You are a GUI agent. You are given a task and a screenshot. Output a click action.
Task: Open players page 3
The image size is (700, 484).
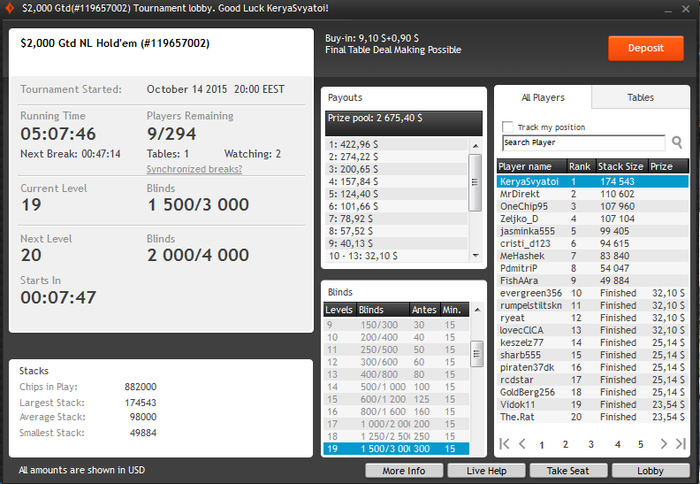click(591, 444)
